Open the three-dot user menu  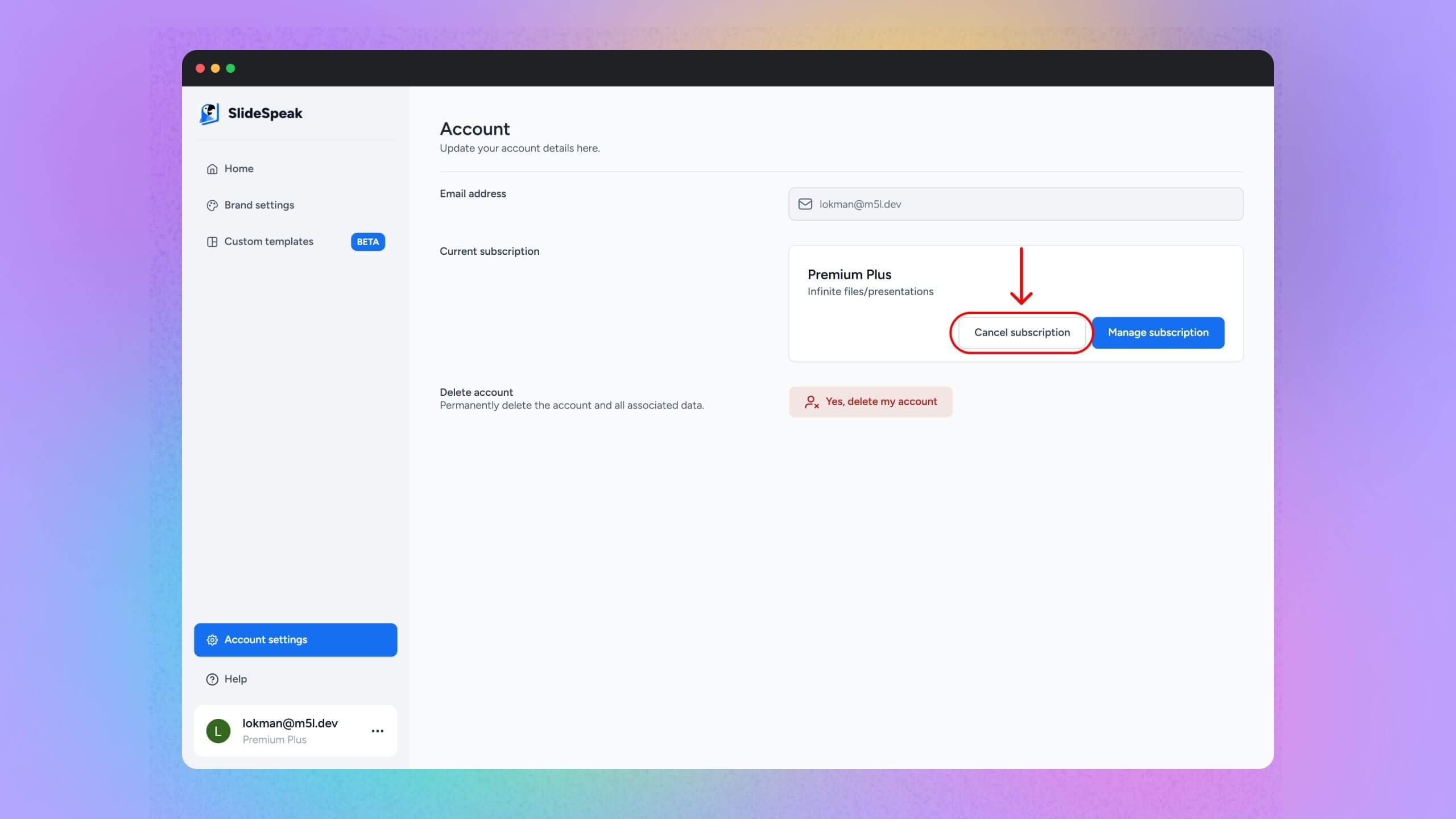point(378,731)
